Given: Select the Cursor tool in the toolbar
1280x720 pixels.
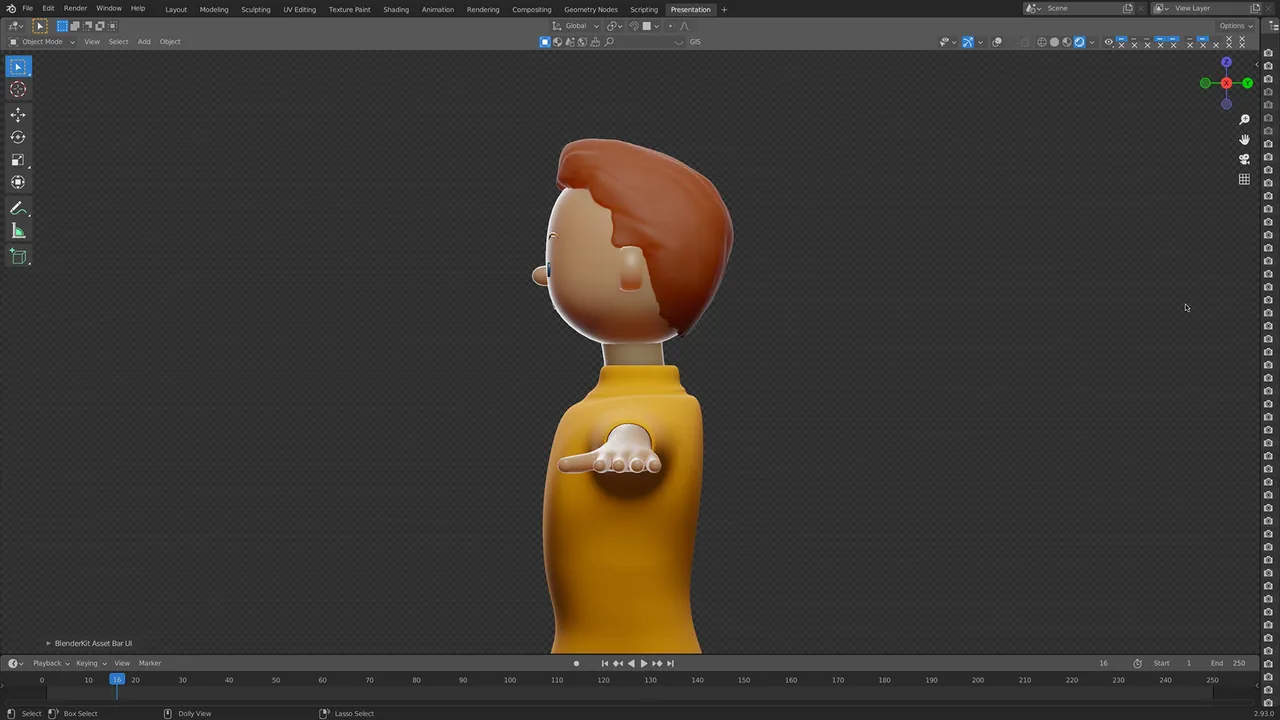Looking at the screenshot, I should [18, 90].
